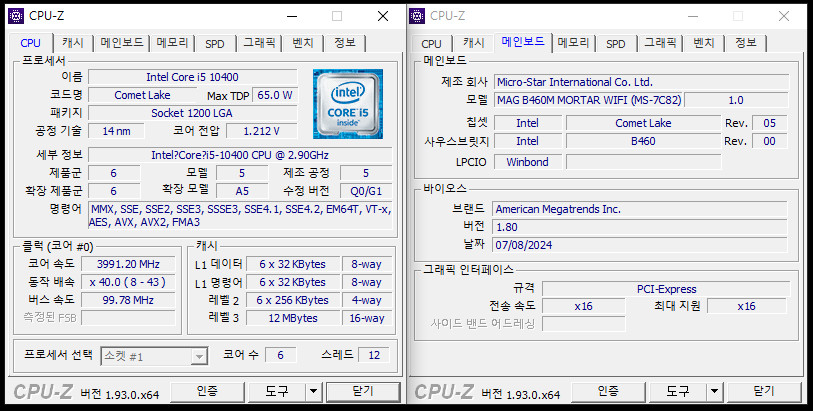Close the left CPU-Z window

(383, 16)
